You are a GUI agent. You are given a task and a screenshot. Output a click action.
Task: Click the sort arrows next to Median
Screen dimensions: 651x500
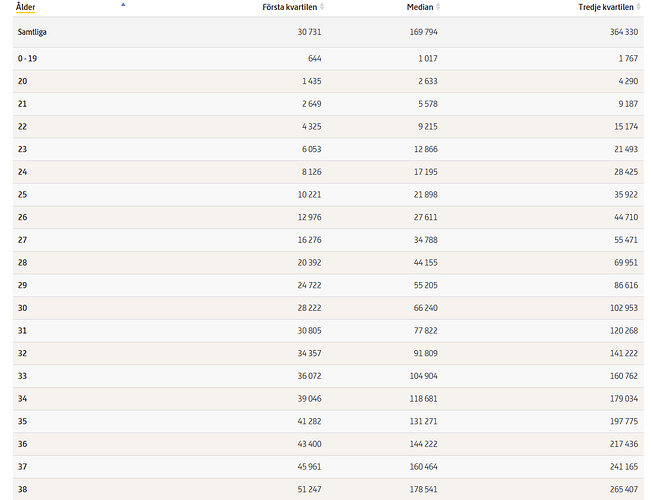tap(439, 7)
